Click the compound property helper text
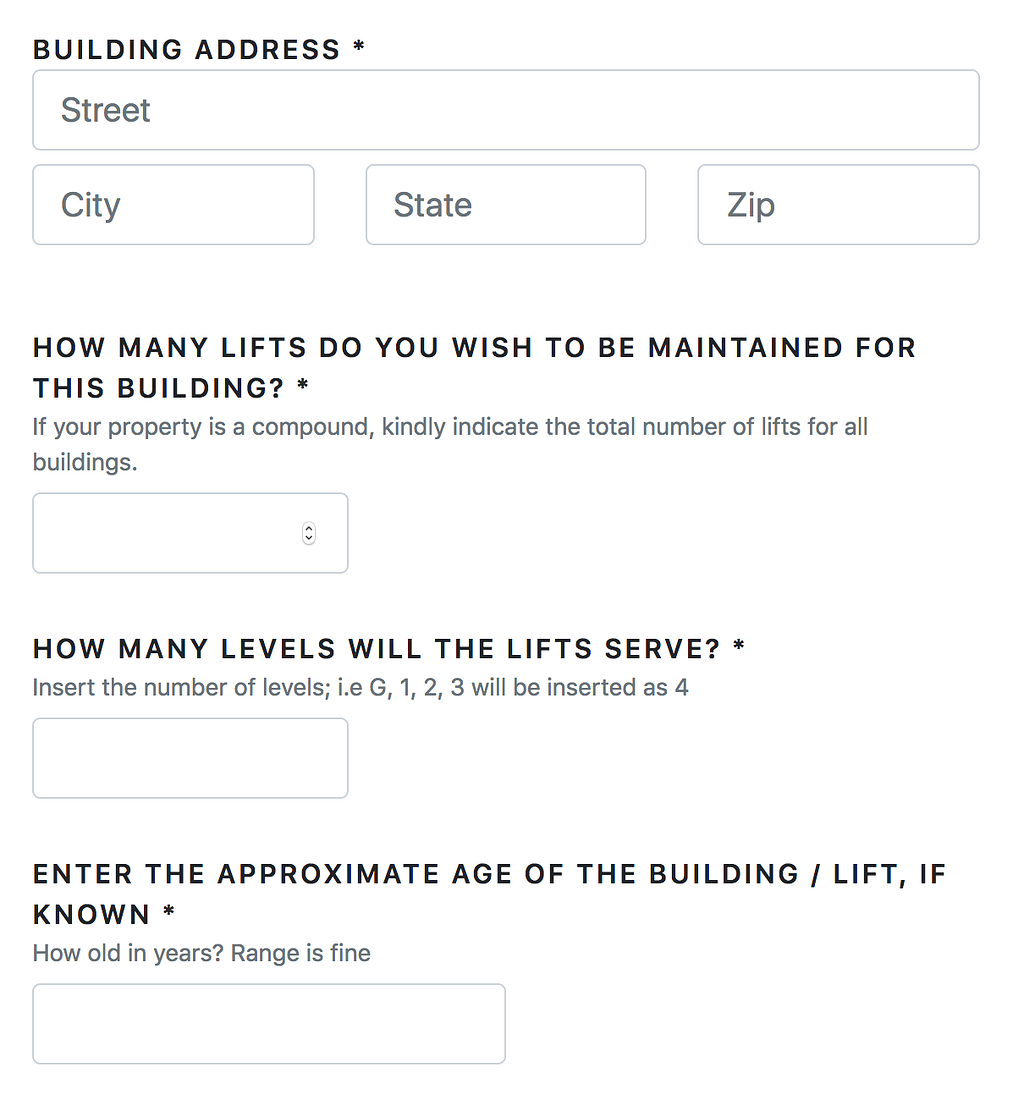 click(449, 428)
